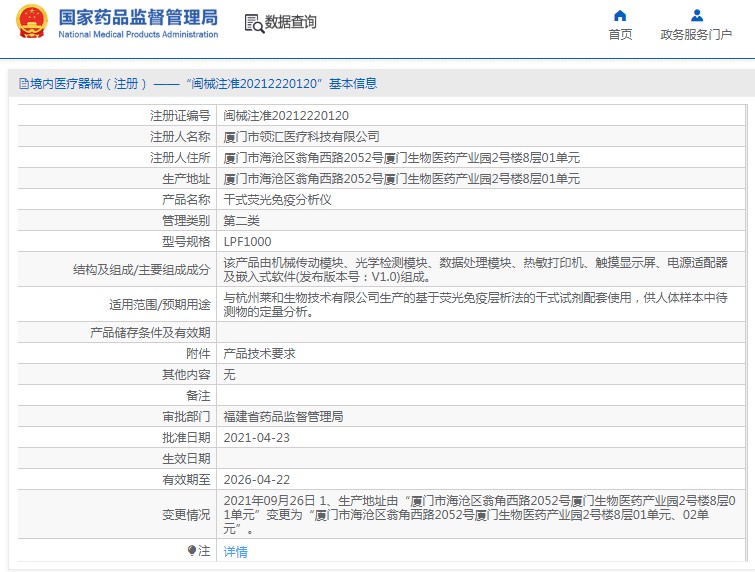Screen dimensions: 755x572
Task: Open the 详情 link
Action: click(x=235, y=552)
